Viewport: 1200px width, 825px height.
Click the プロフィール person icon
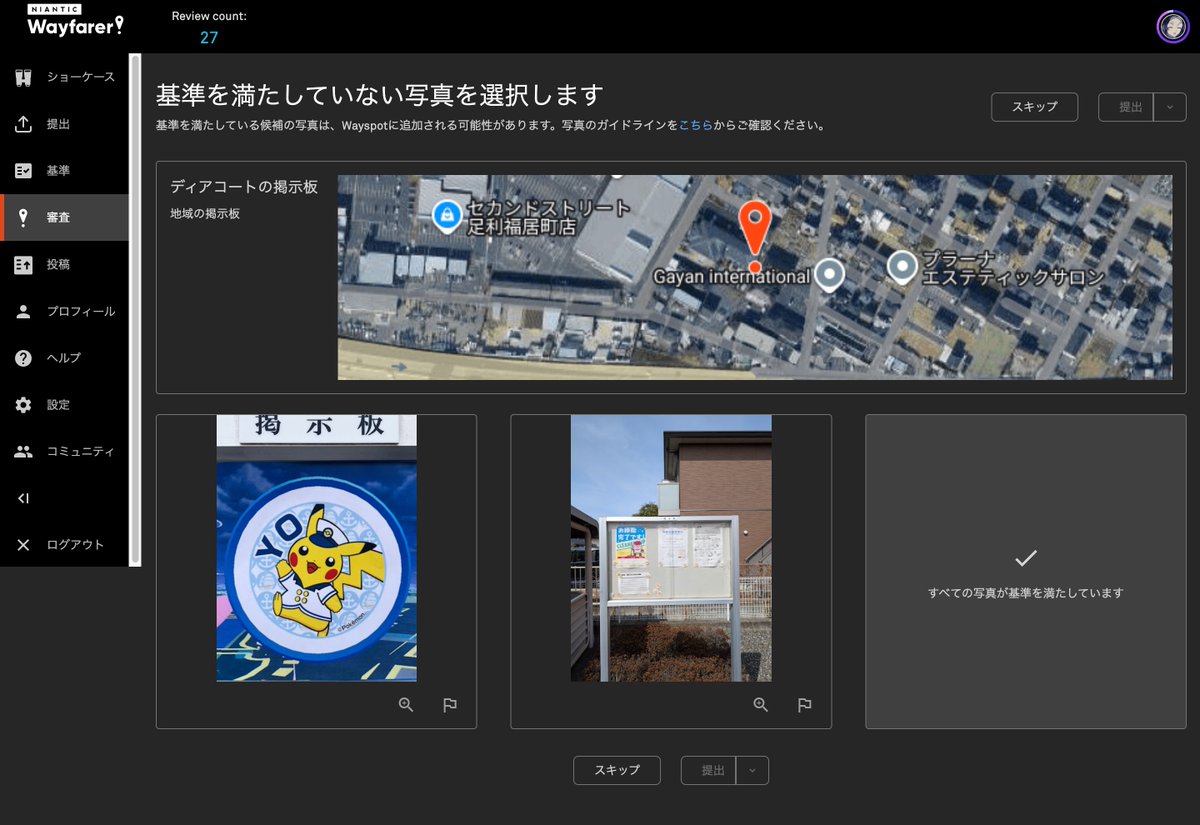point(24,311)
